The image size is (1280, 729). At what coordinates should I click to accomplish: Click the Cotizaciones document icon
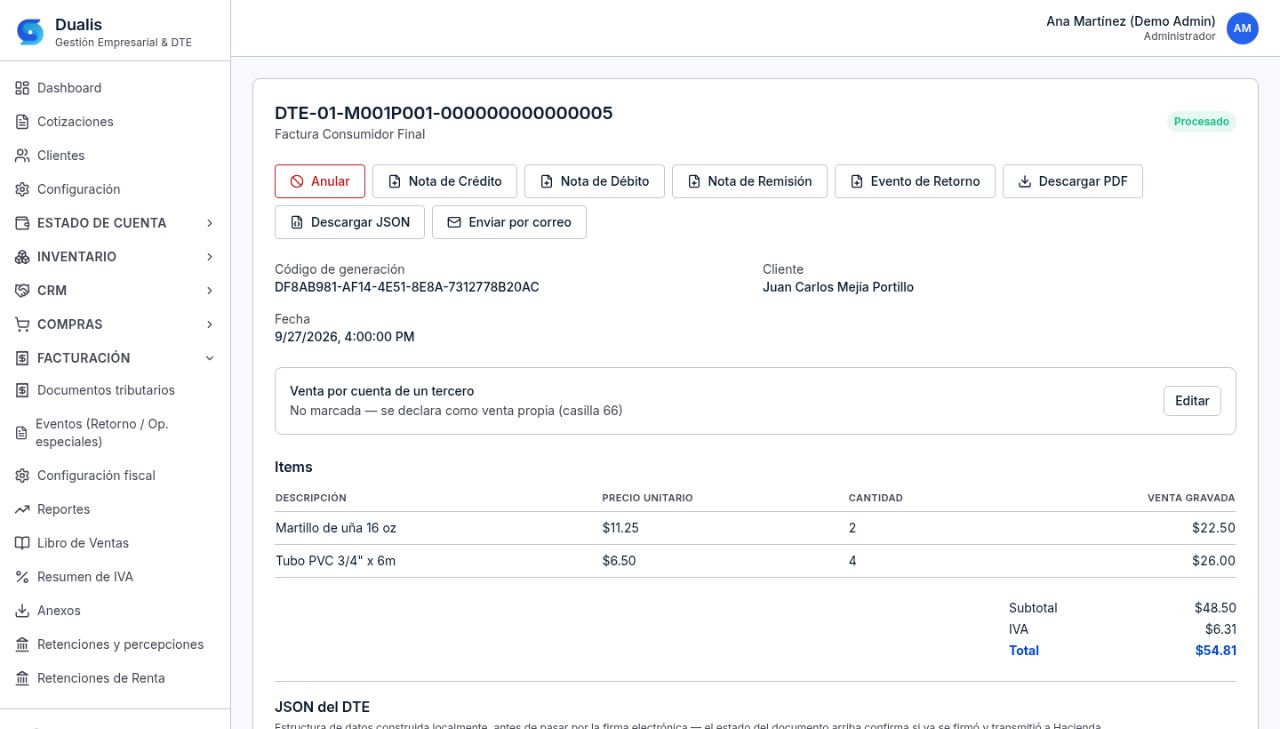tap(22, 122)
